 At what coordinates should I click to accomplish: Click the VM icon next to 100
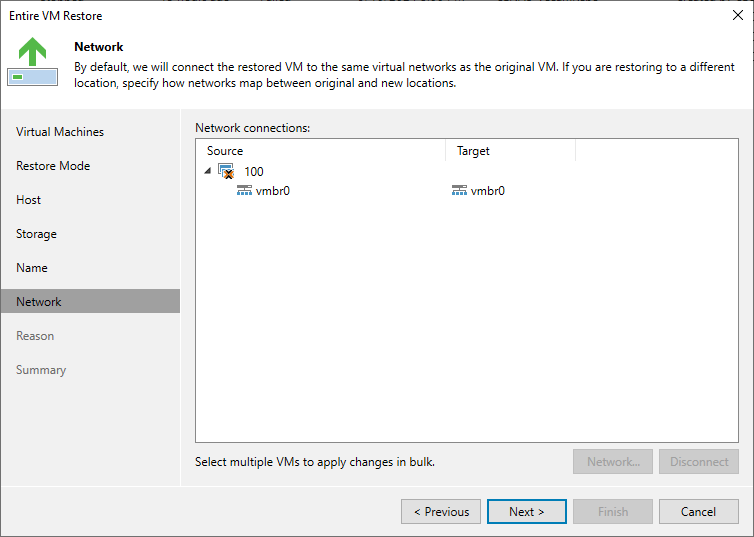pos(226,171)
